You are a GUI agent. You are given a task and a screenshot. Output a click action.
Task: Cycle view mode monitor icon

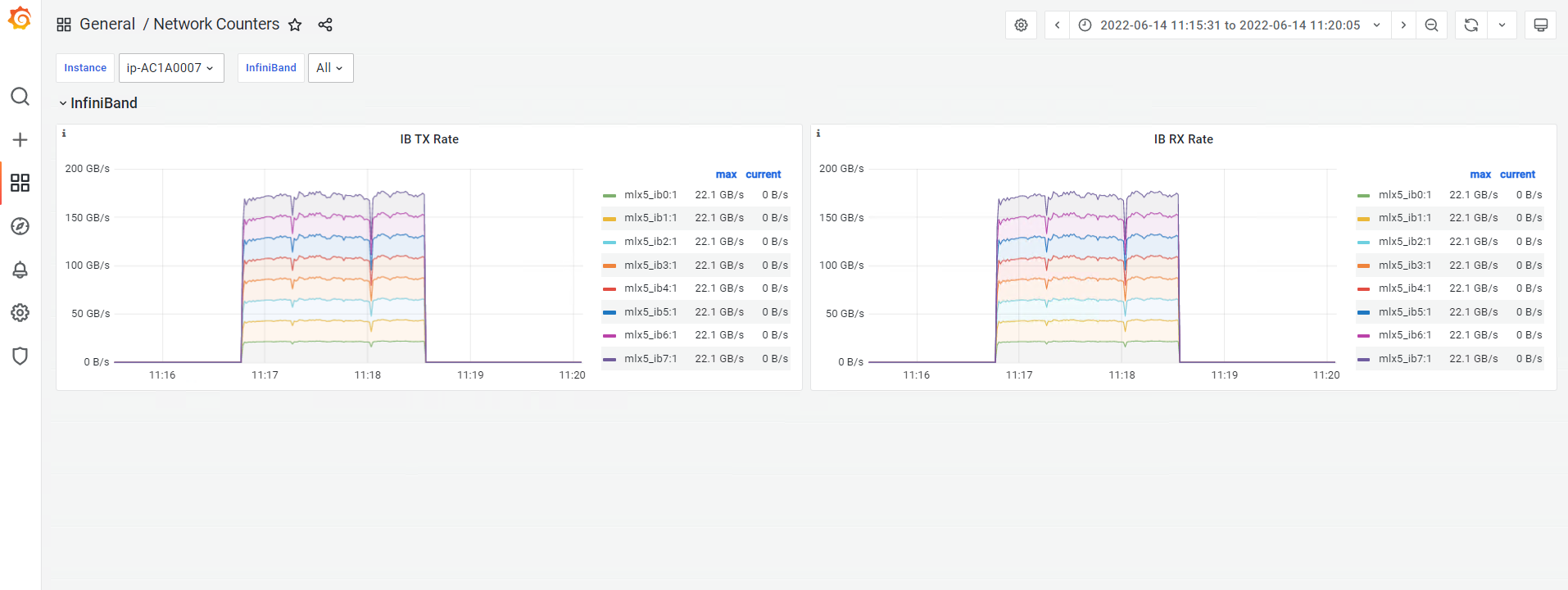[x=1540, y=25]
